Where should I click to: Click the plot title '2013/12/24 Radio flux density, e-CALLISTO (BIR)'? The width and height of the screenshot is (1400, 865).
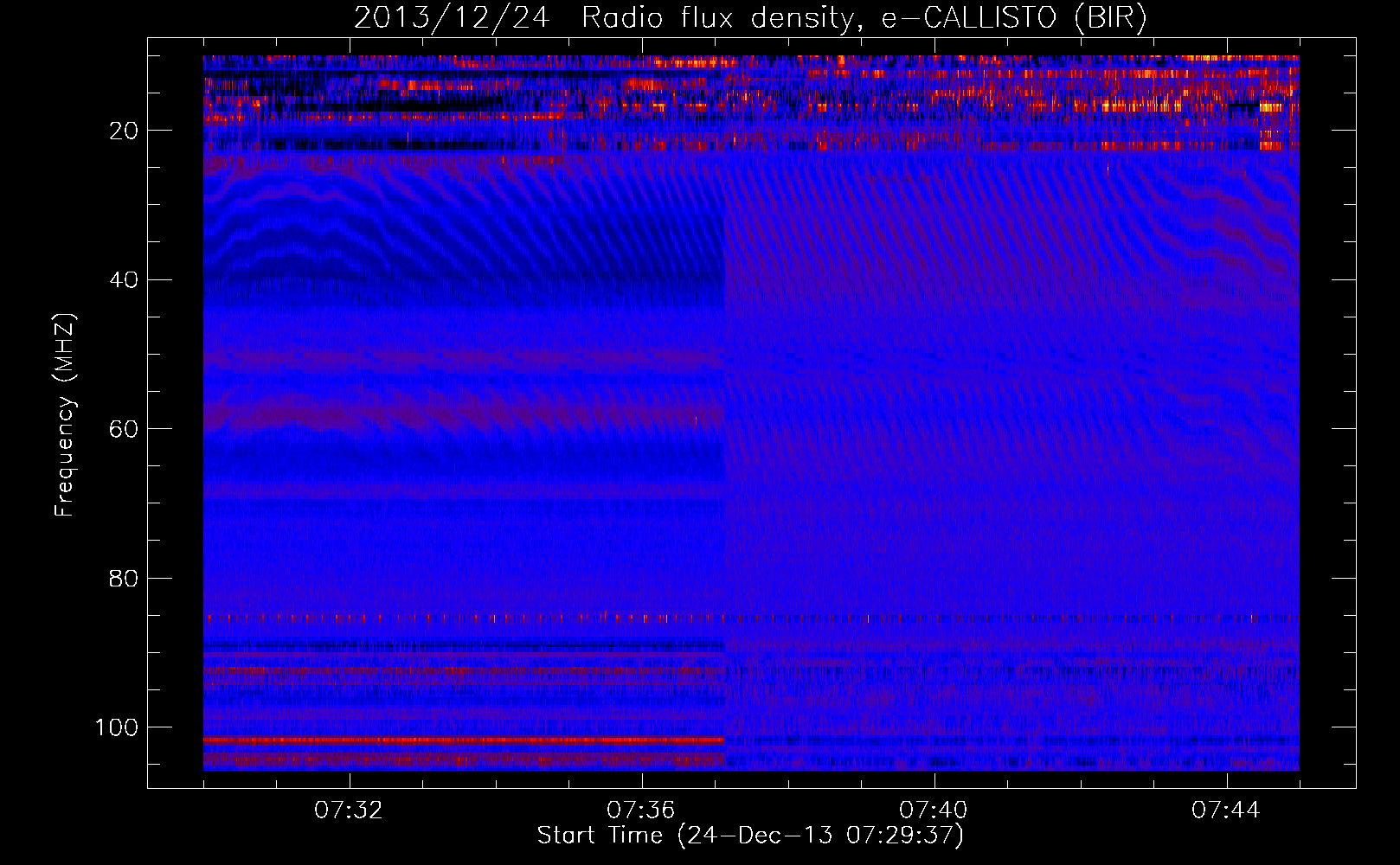point(749,17)
